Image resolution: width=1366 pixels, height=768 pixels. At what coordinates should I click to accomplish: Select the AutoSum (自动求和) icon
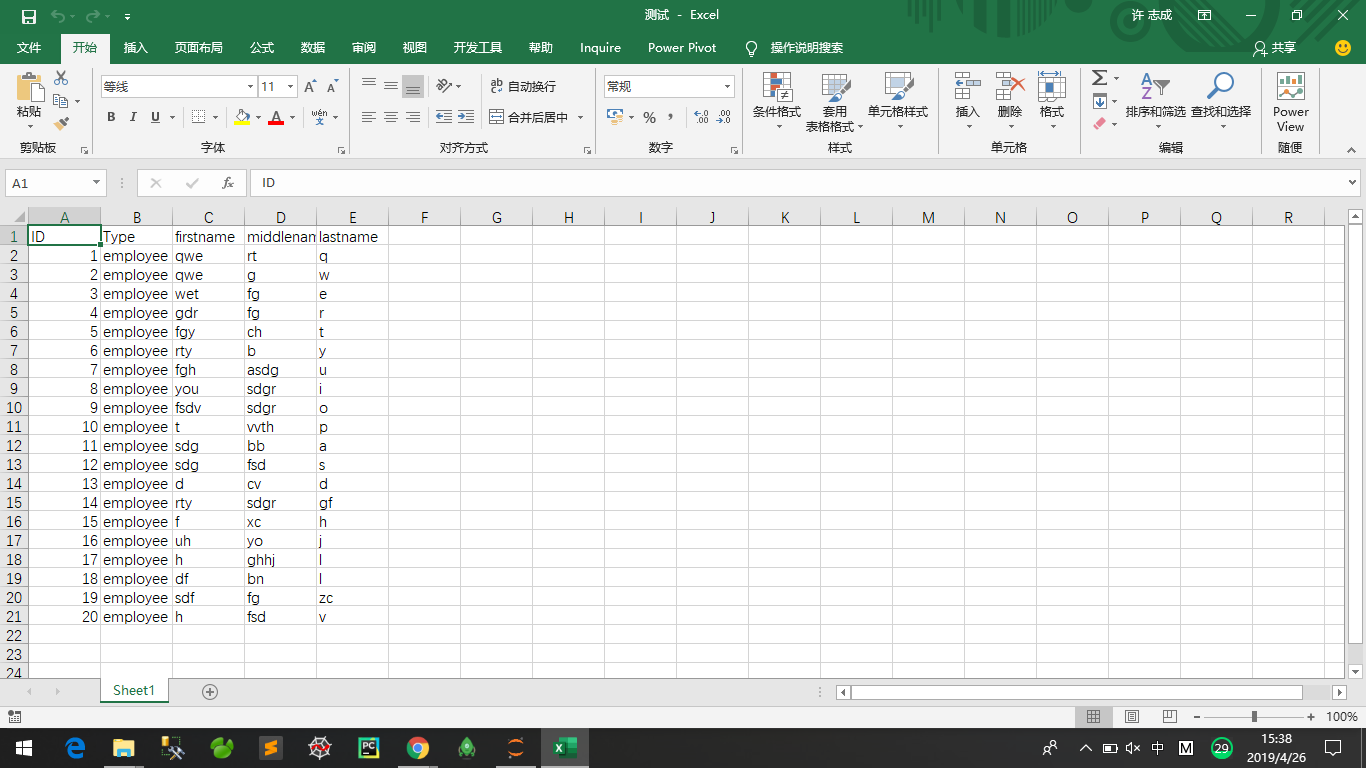(x=1100, y=79)
